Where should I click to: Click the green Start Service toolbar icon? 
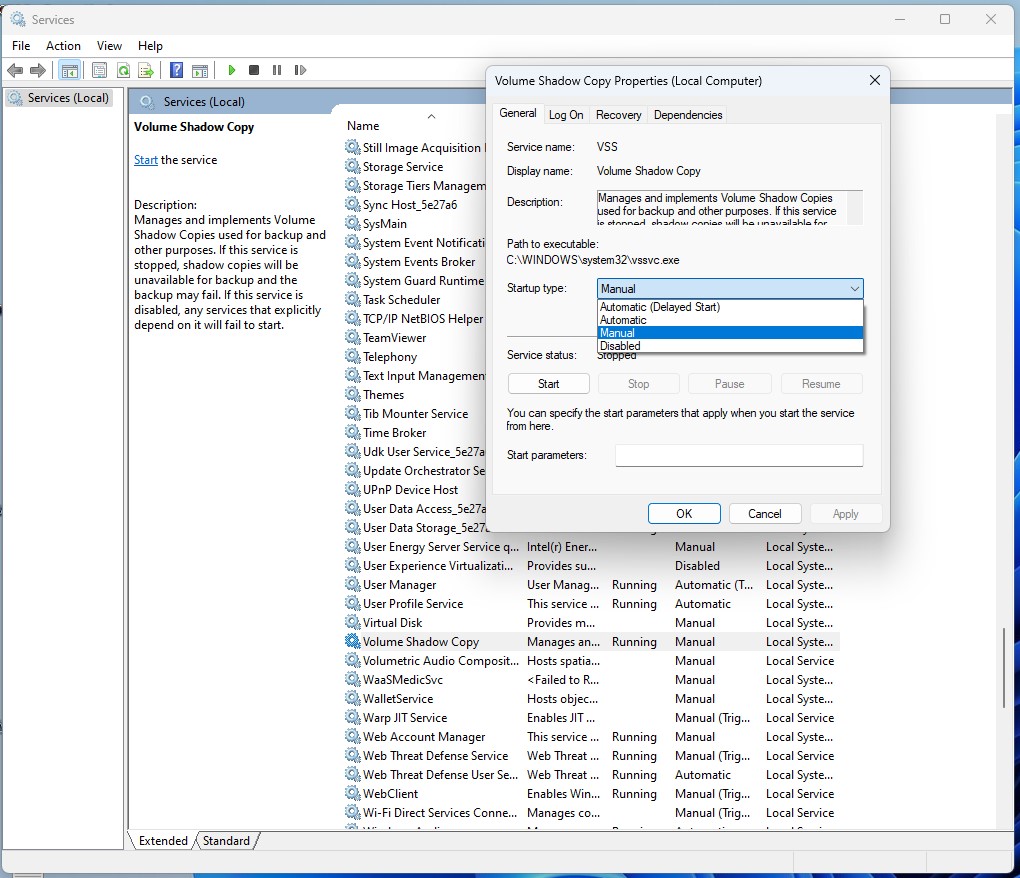pos(232,70)
